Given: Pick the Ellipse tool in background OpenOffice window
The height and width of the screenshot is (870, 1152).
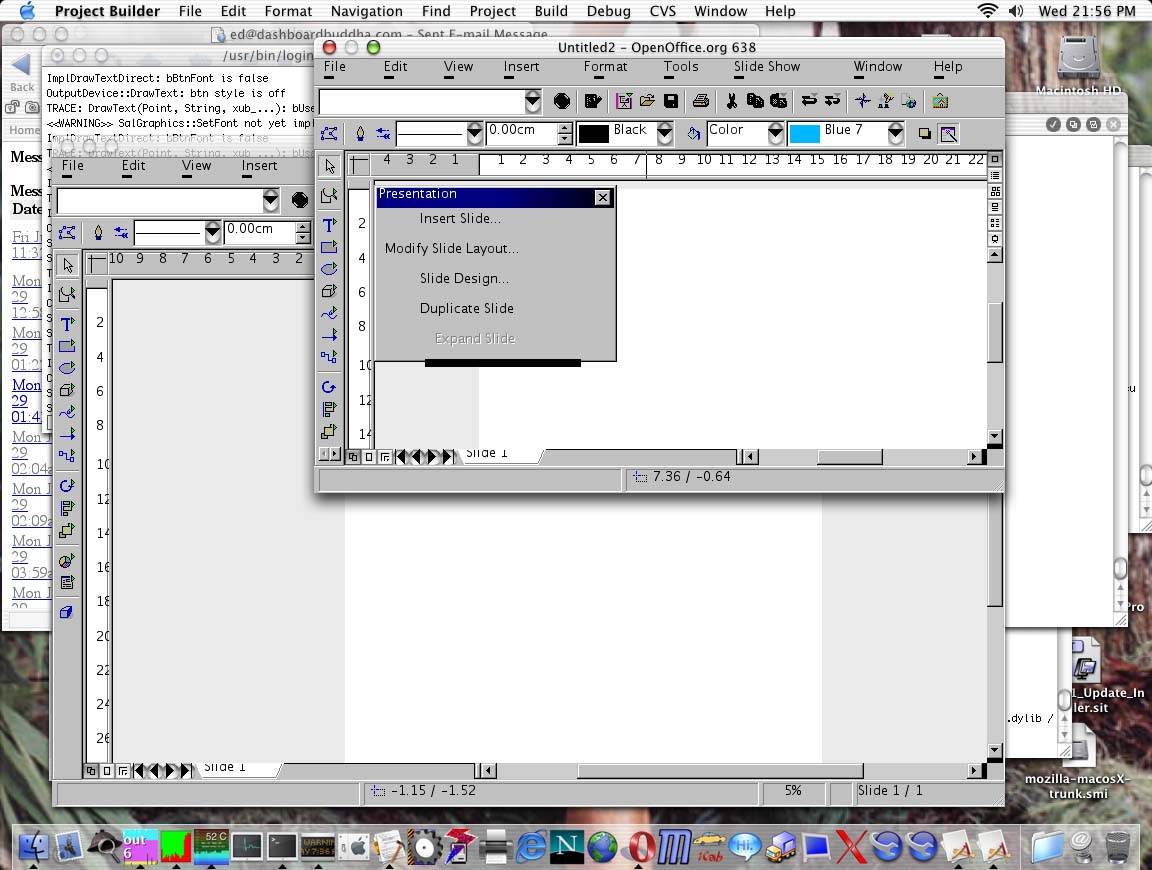Looking at the screenshot, I should 67,367.
